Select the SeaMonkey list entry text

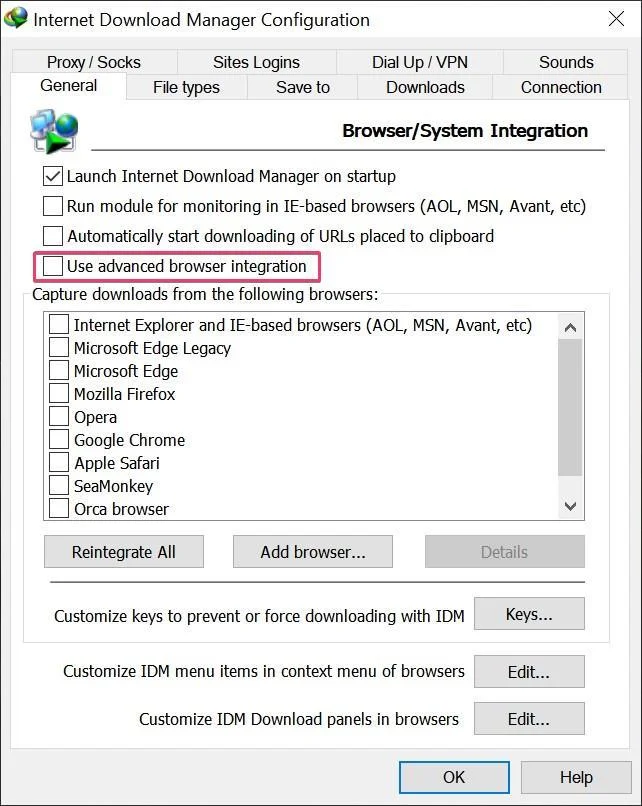114,486
